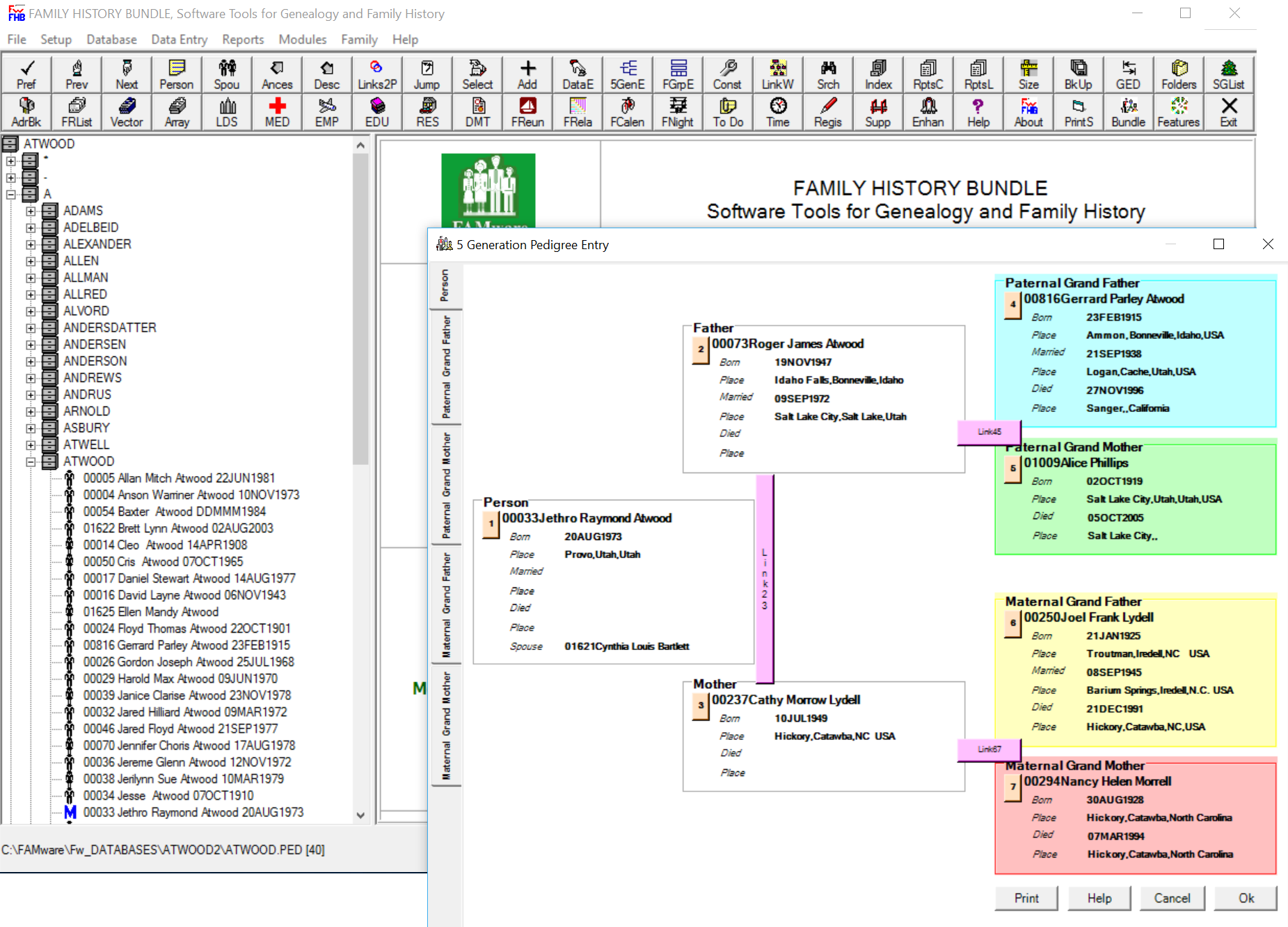Select 00816 Gerrard Parley Atwood tree row
Image resolution: width=1288 pixels, height=927 pixels.
(186, 645)
